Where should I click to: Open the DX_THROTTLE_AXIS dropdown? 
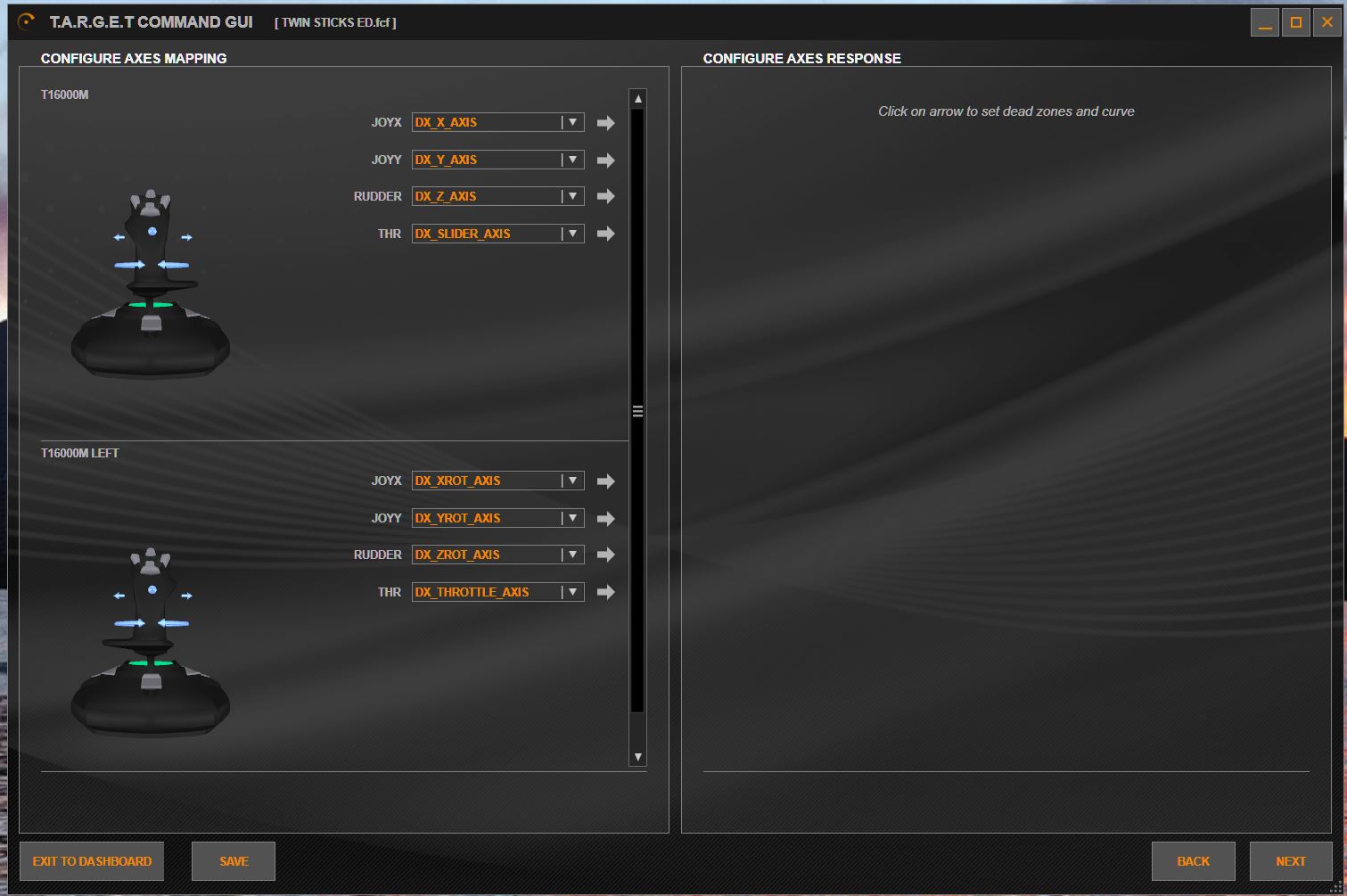click(x=497, y=592)
